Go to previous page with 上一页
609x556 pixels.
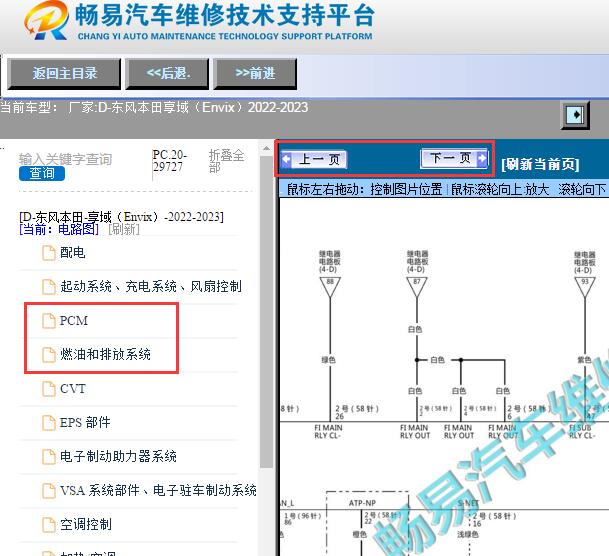click(x=314, y=159)
